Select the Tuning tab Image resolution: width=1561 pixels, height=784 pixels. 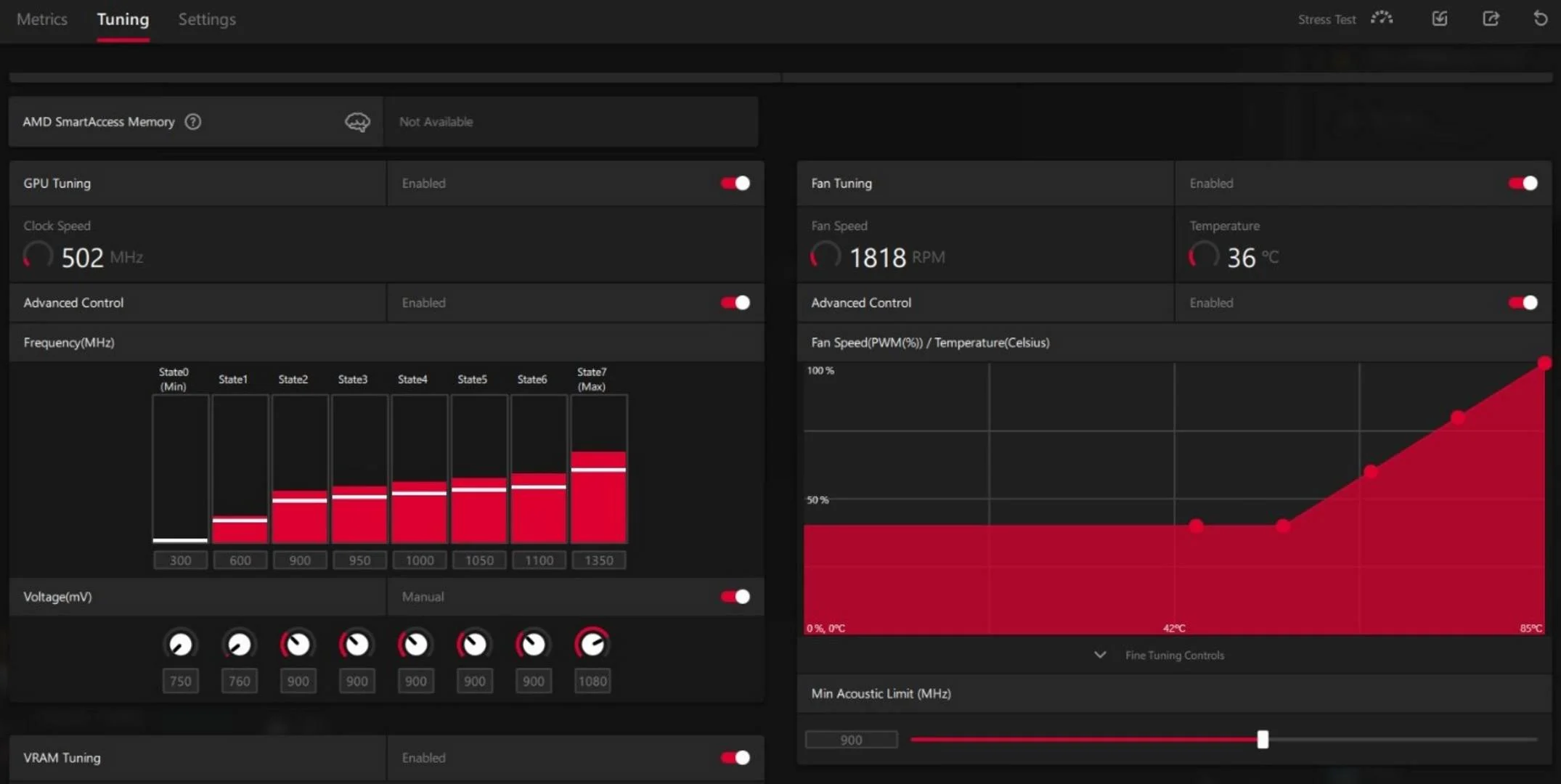coord(123,20)
